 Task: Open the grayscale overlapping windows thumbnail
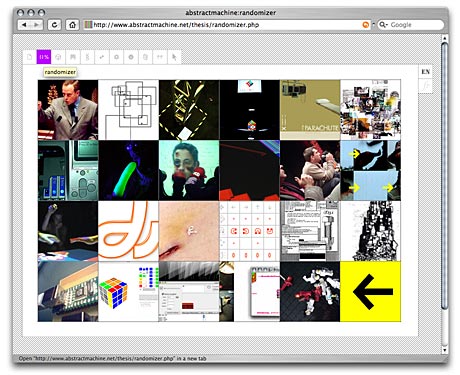310,231
